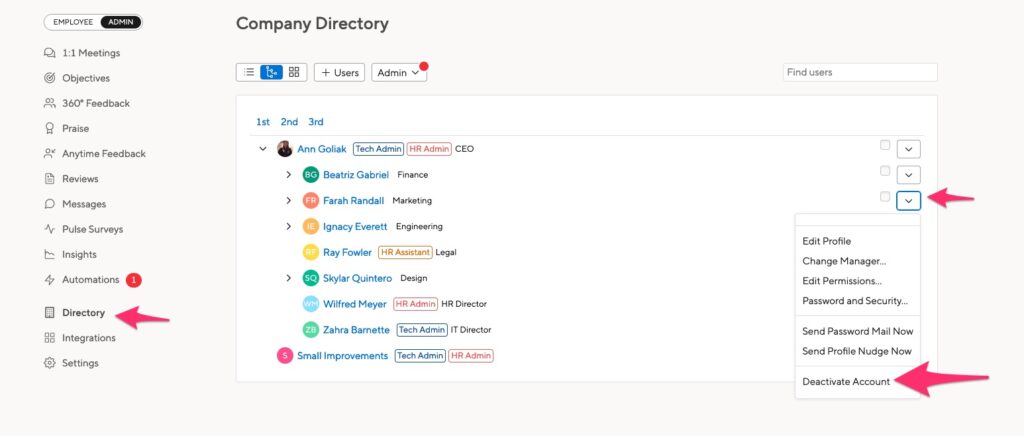Click the Insights chart icon
The height and width of the screenshot is (436, 1024).
coord(50,255)
